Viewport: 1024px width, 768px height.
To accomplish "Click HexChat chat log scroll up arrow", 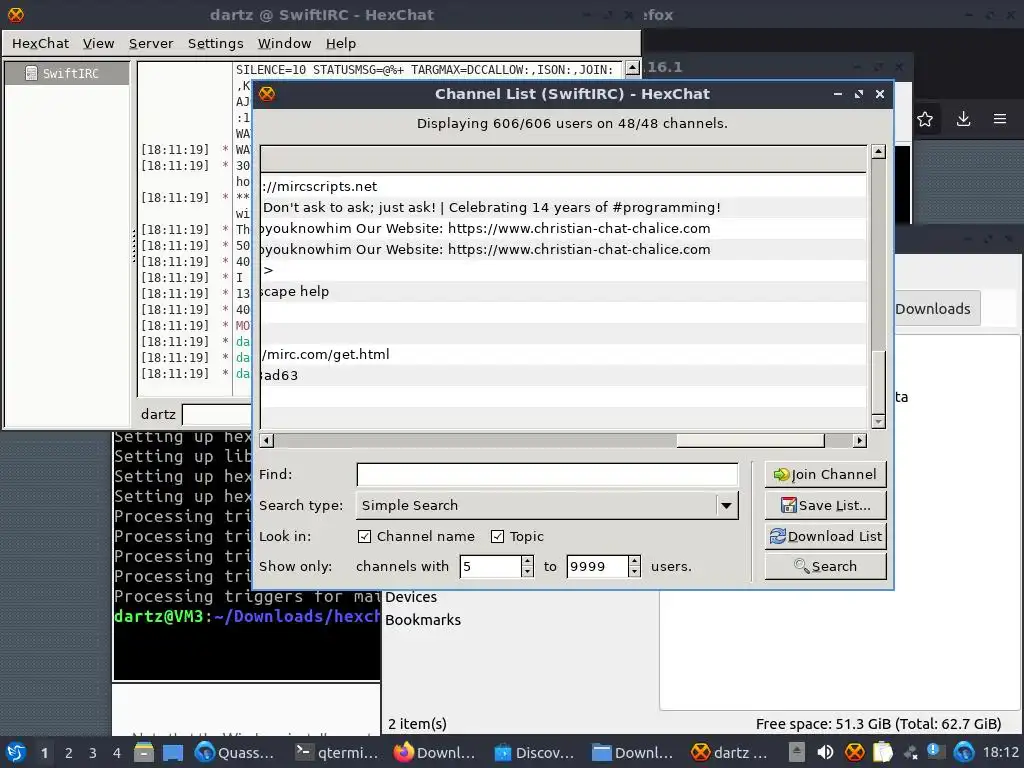I will (x=632, y=68).
